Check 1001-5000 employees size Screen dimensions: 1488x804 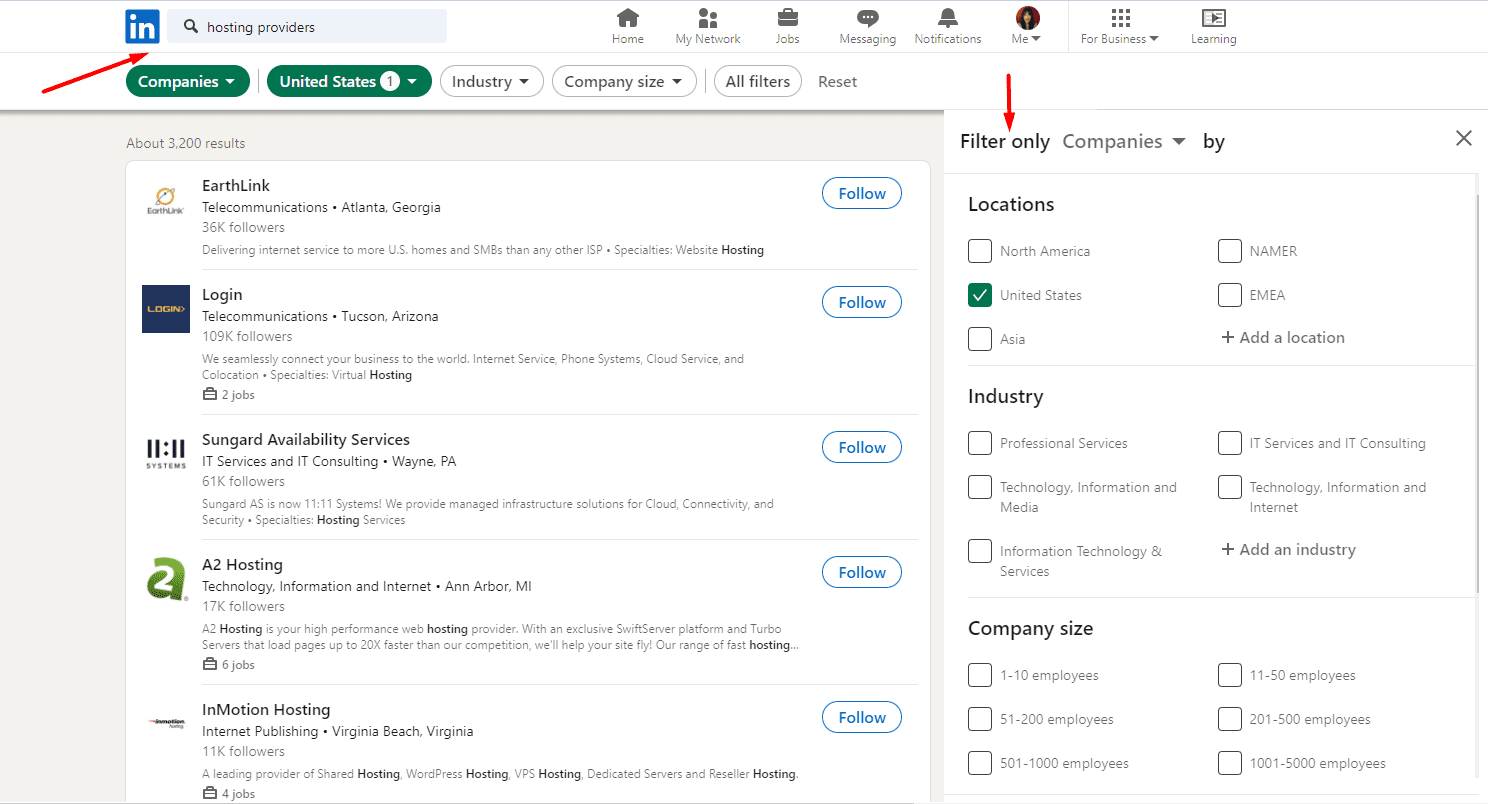coord(1230,763)
